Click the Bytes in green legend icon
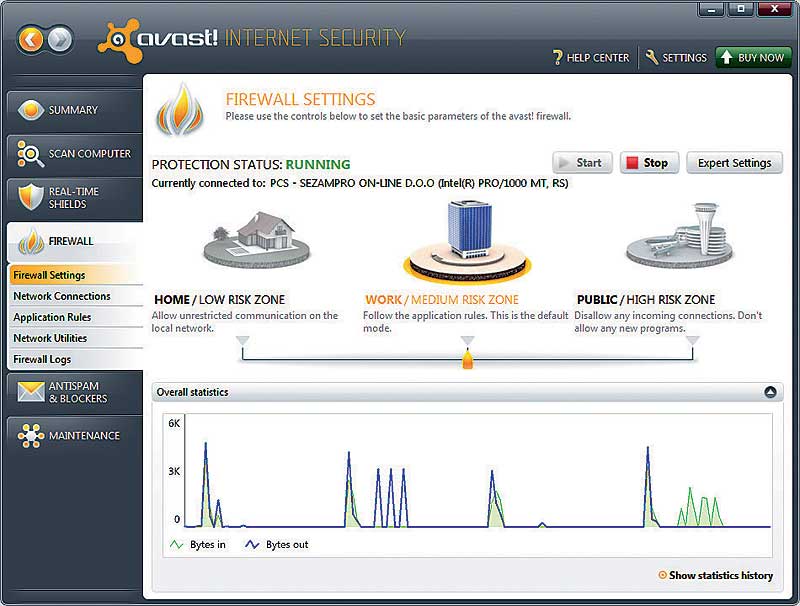The height and width of the screenshot is (606, 800). pyautogui.click(x=176, y=545)
